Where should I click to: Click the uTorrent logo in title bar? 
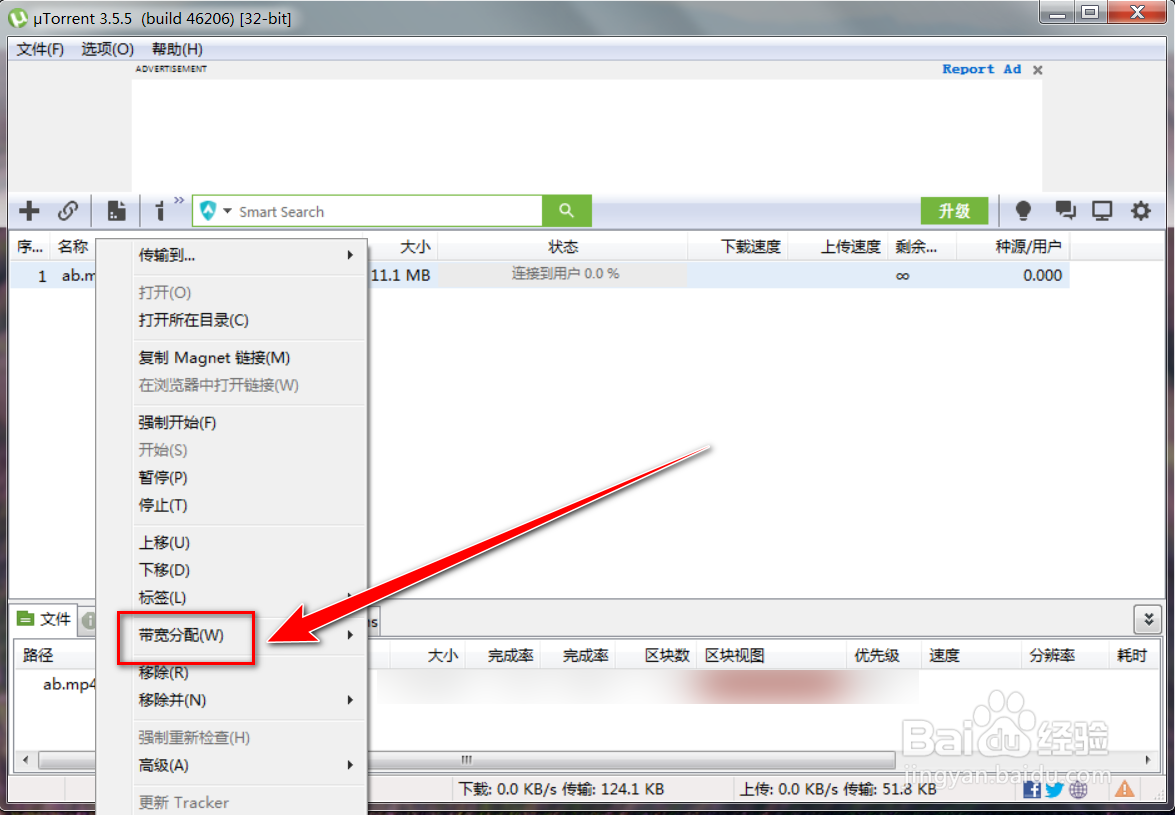19,17
